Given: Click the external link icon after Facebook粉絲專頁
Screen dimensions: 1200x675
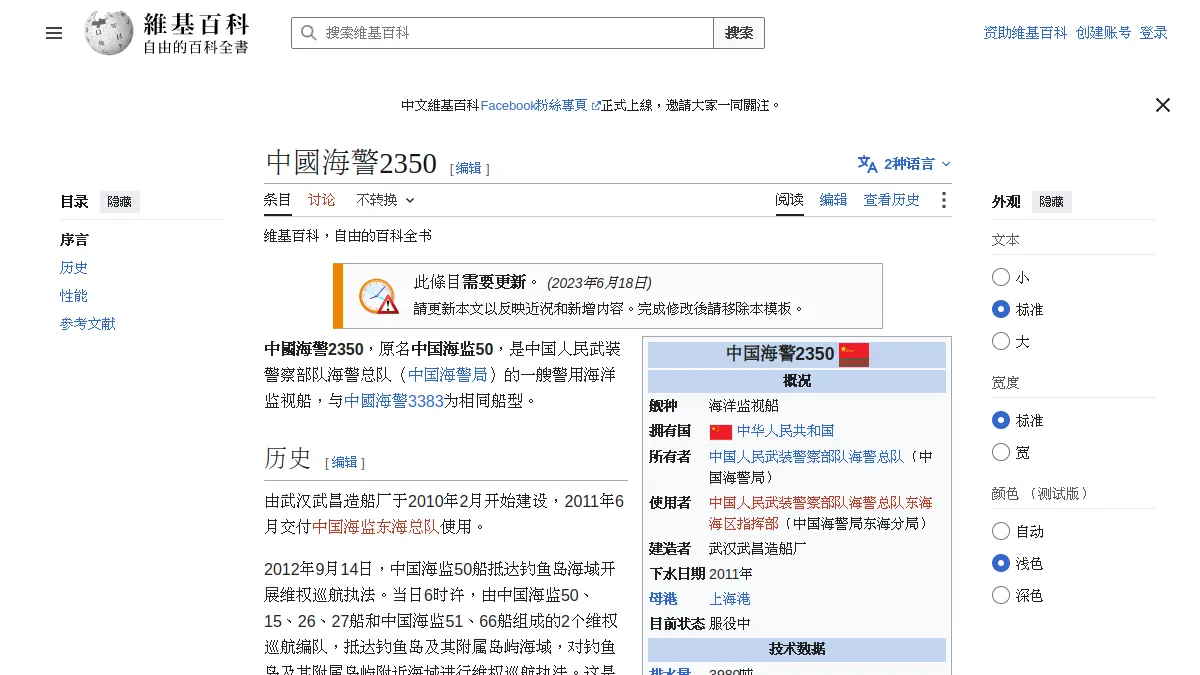Looking at the screenshot, I should click(596, 105).
